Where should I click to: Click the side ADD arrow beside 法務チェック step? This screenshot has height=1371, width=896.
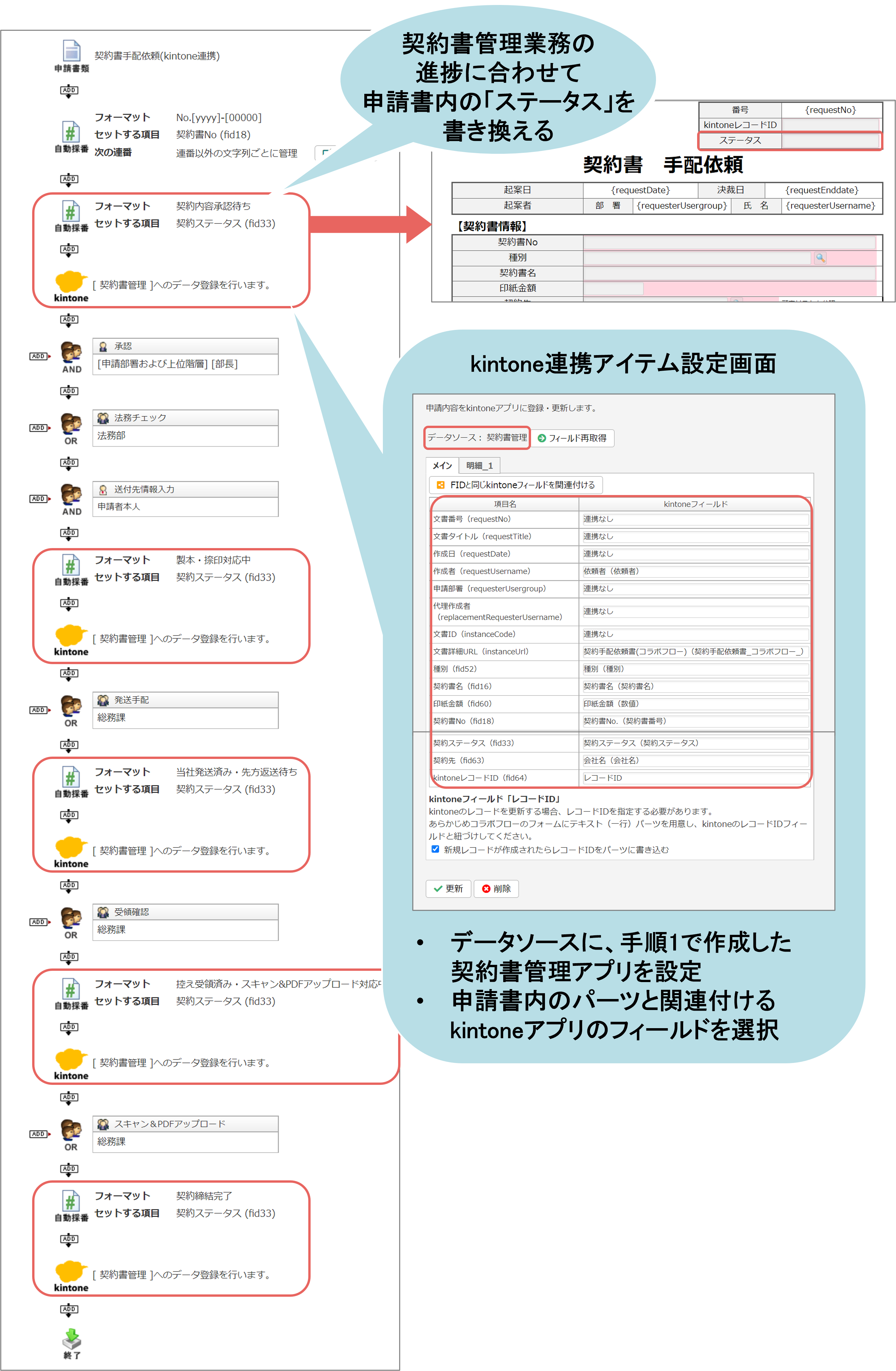(40, 427)
